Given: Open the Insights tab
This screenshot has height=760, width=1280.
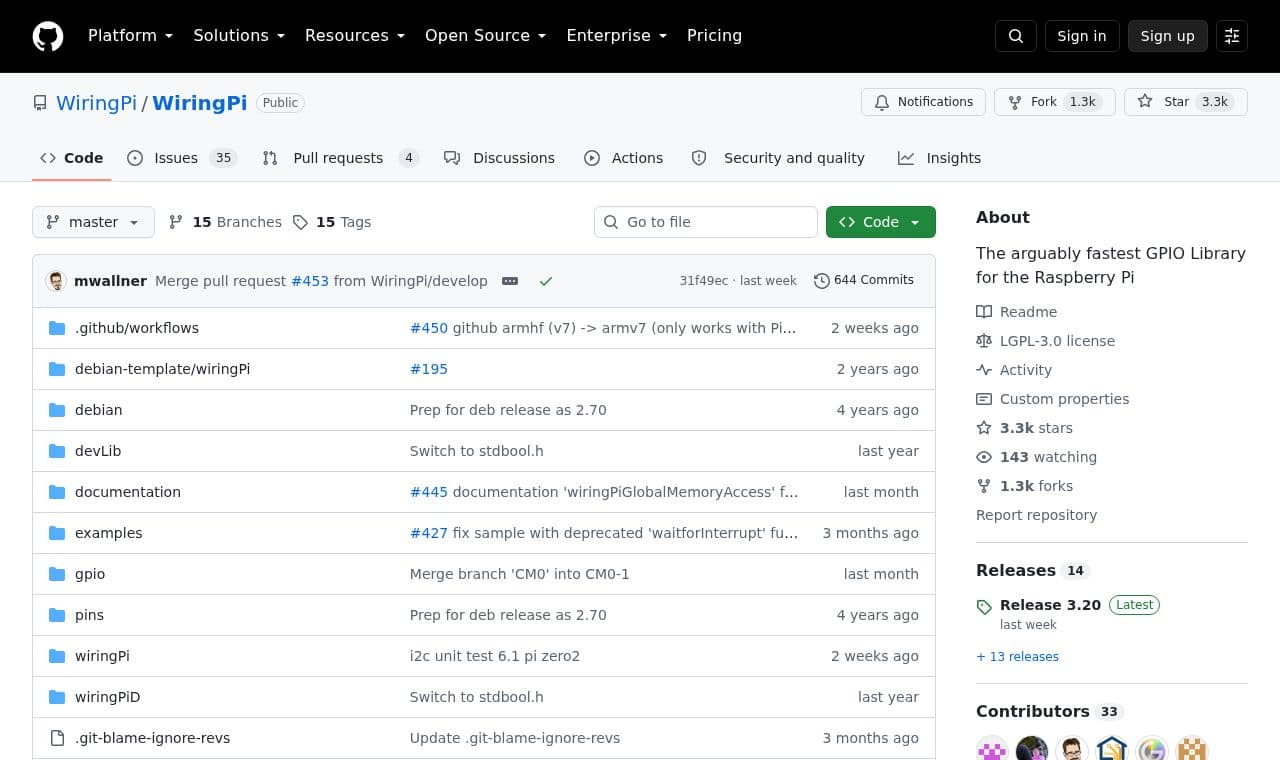Looking at the screenshot, I should pyautogui.click(x=939, y=158).
